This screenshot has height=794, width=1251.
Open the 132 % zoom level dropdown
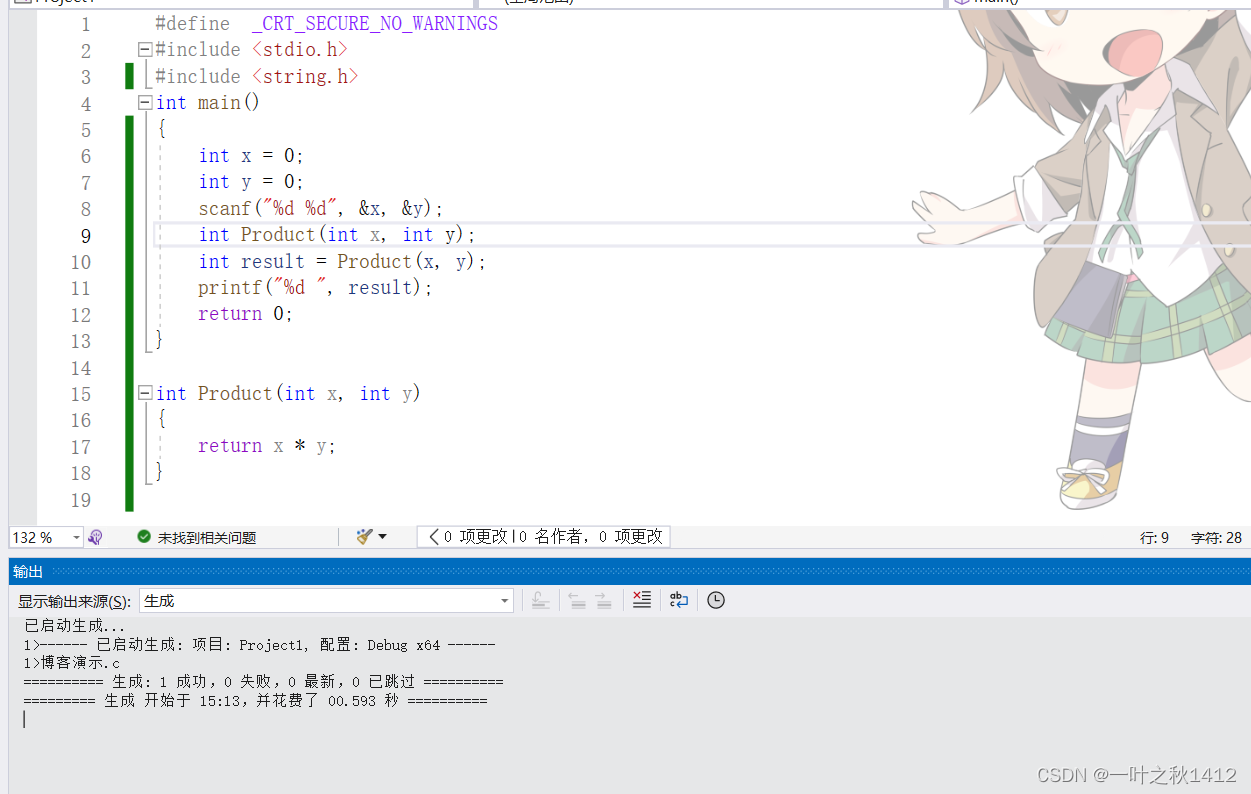pyautogui.click(x=76, y=537)
